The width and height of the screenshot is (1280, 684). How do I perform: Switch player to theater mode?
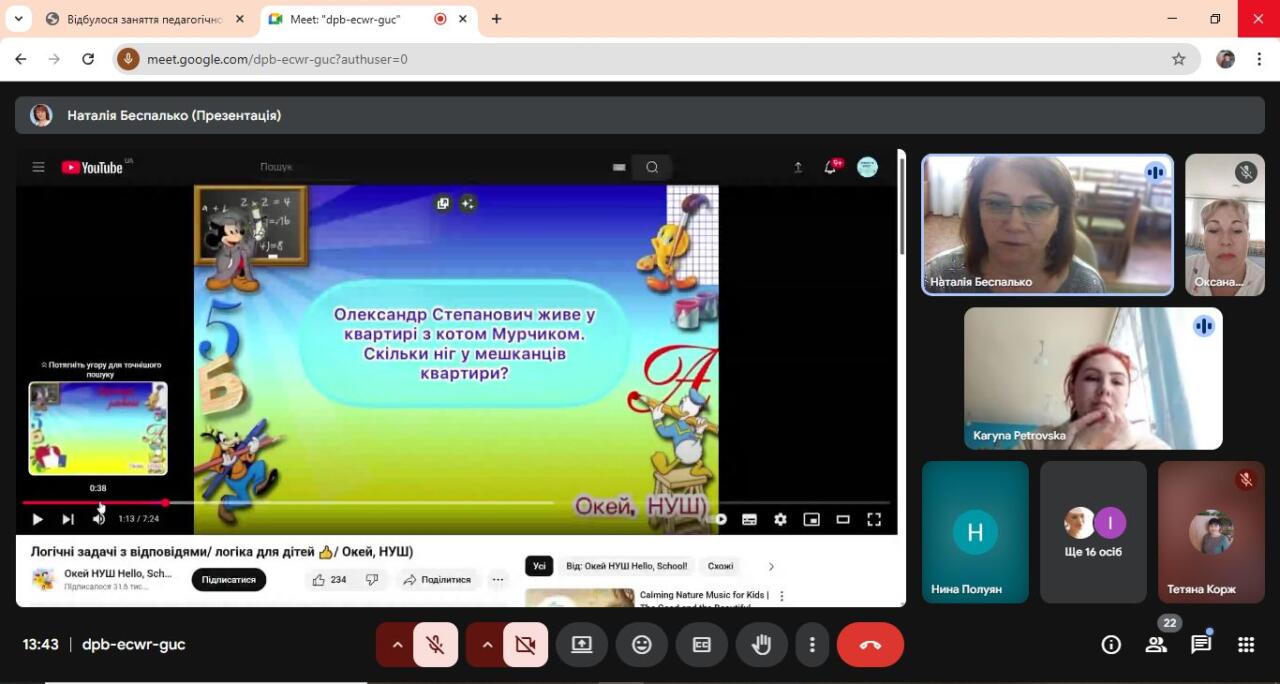pyautogui.click(x=843, y=519)
